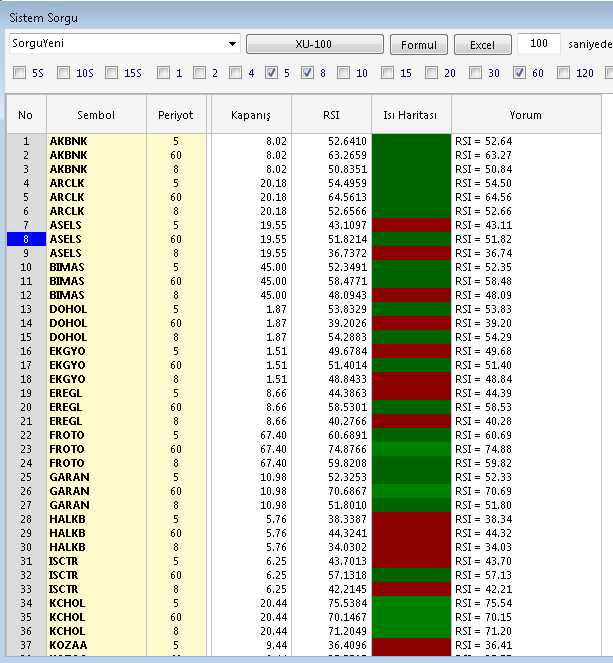Screen dimensions: 613x663
Task: Click the dark green heat map cell for row 2
Action: tap(411, 155)
